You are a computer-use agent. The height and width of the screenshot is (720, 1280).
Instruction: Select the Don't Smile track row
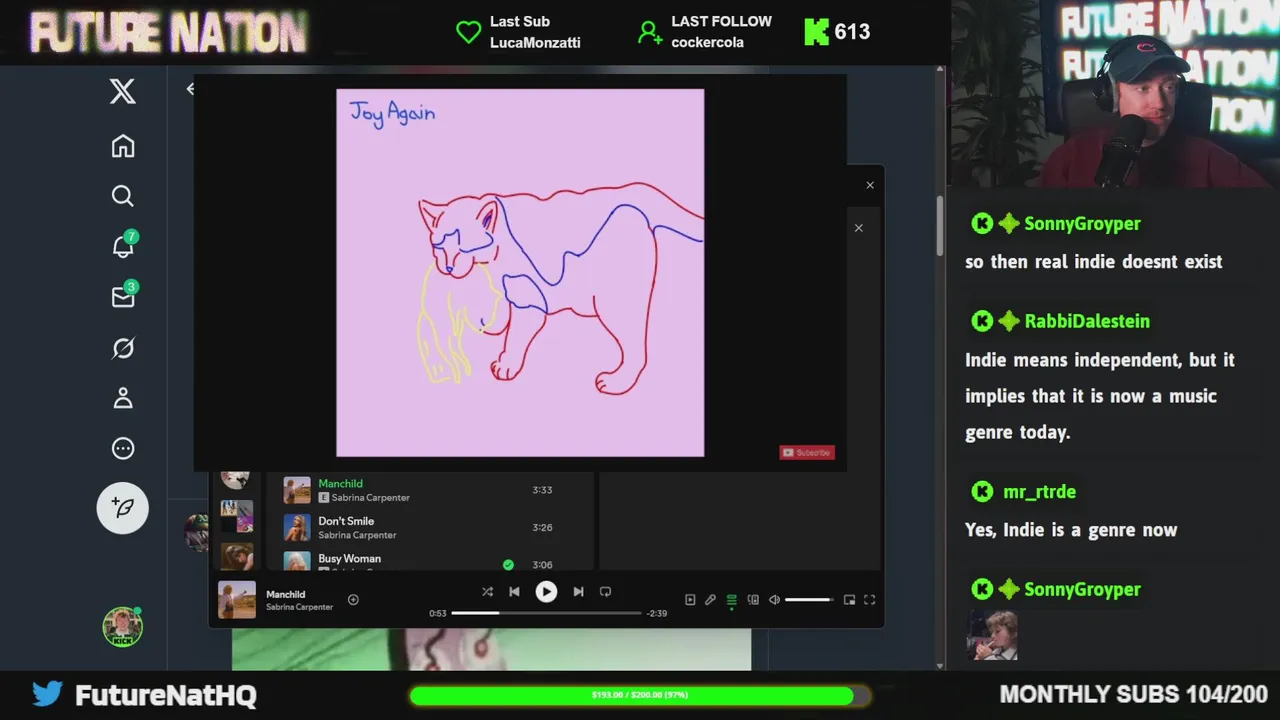(430, 527)
